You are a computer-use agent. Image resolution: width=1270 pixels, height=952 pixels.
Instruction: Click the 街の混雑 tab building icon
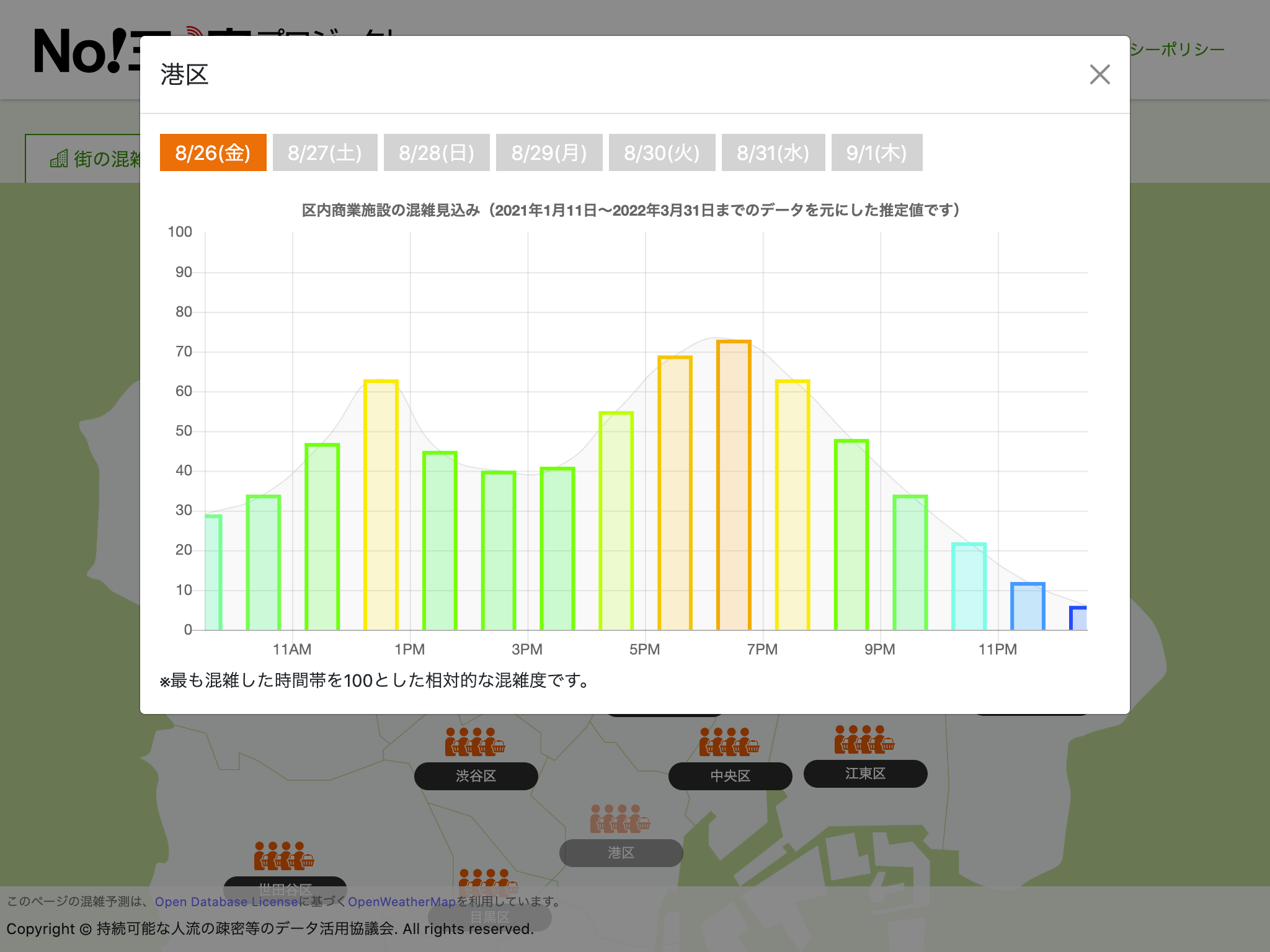pyautogui.click(x=59, y=159)
